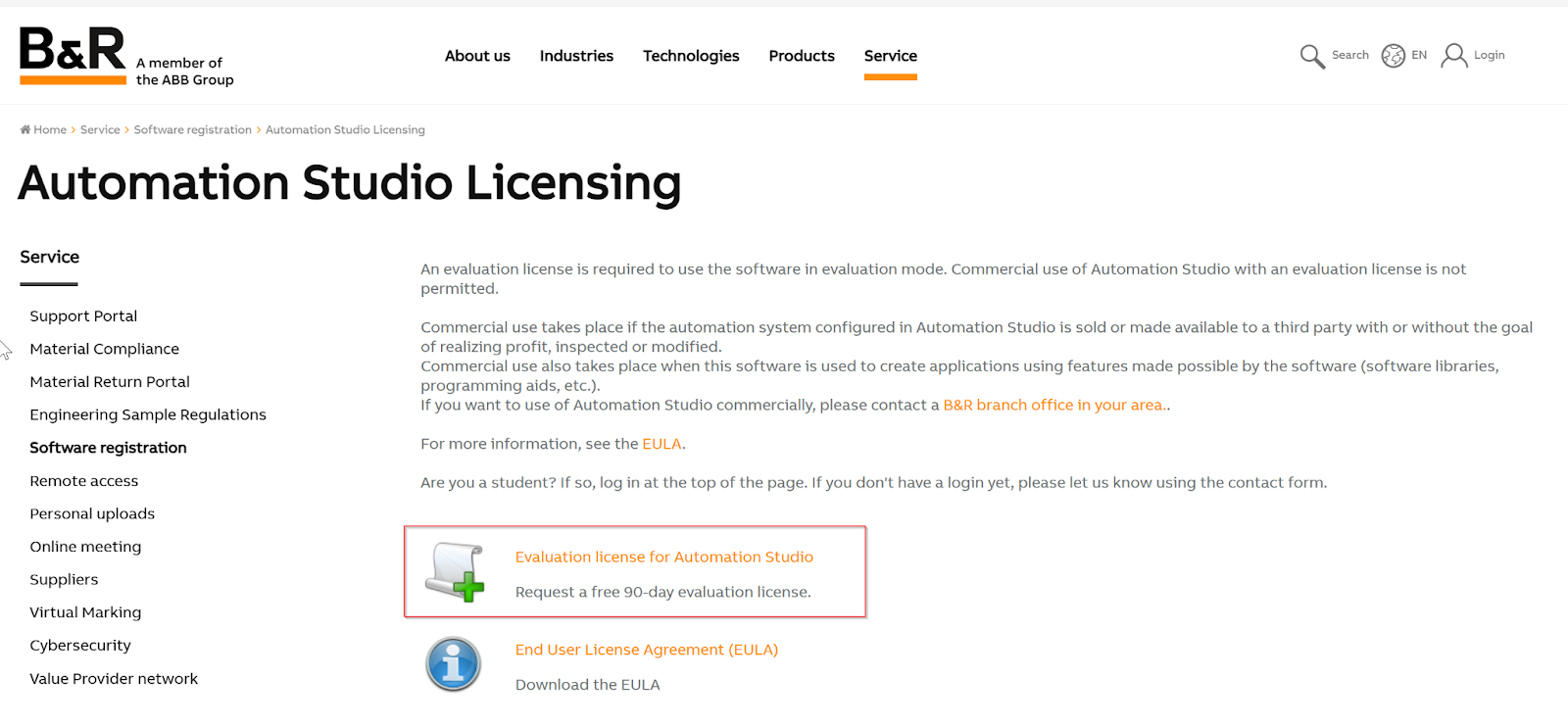Open the About us menu
This screenshot has width=1568, height=727.
pyautogui.click(x=477, y=56)
